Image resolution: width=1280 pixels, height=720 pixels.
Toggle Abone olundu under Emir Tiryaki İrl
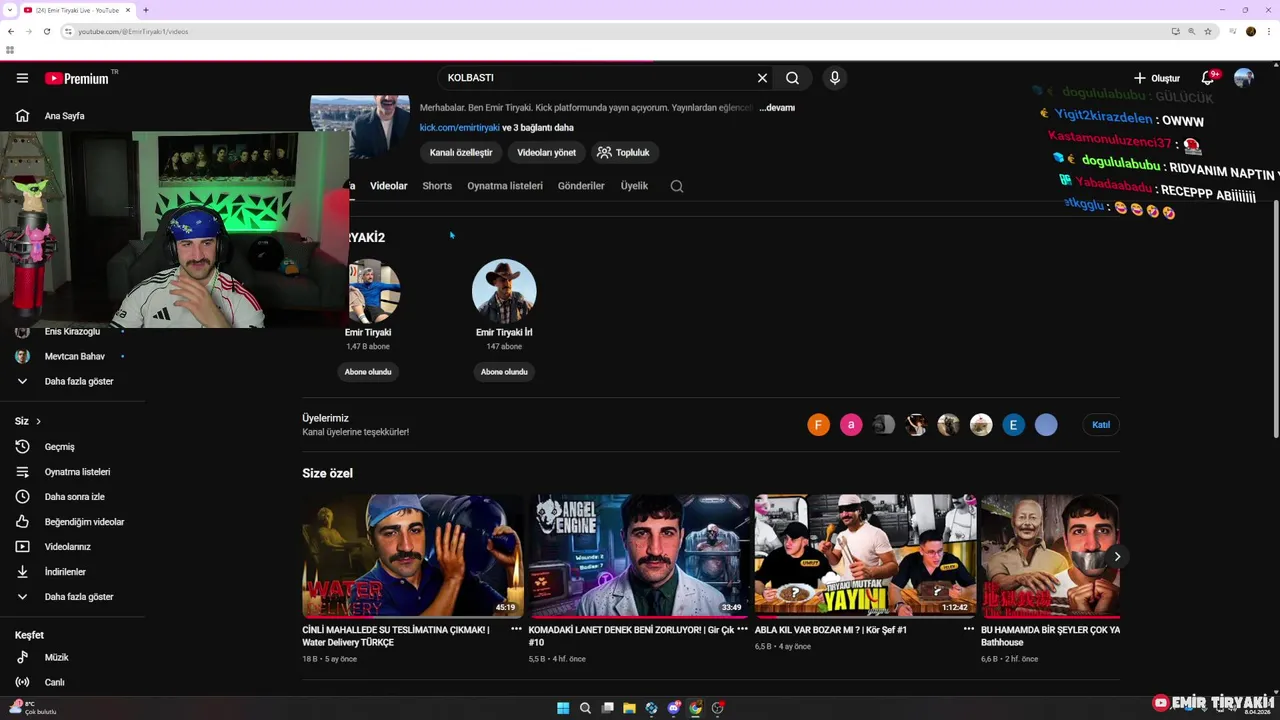click(504, 372)
